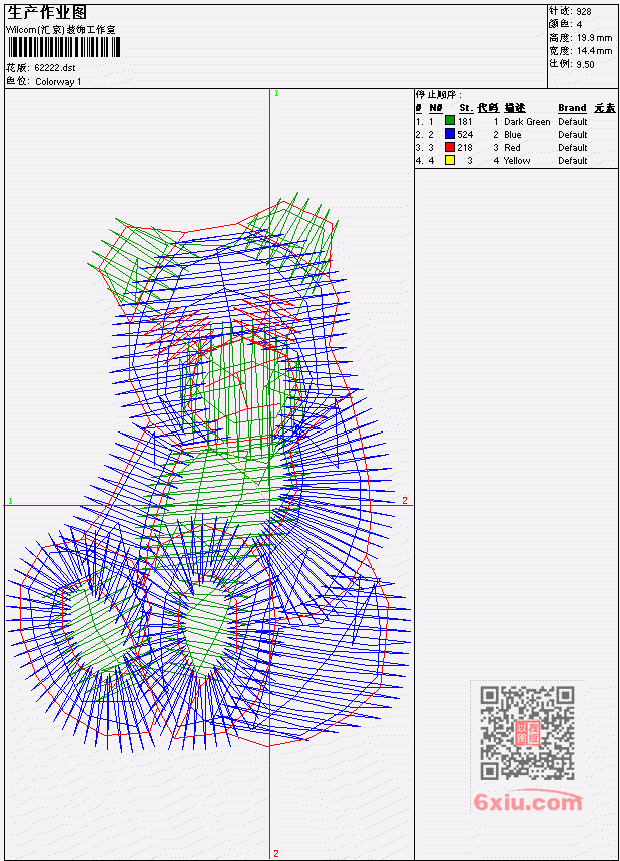Image resolution: width=620 pixels, height=861 pixels.
Task: Select the scale value 9.50
Action: click(585, 64)
